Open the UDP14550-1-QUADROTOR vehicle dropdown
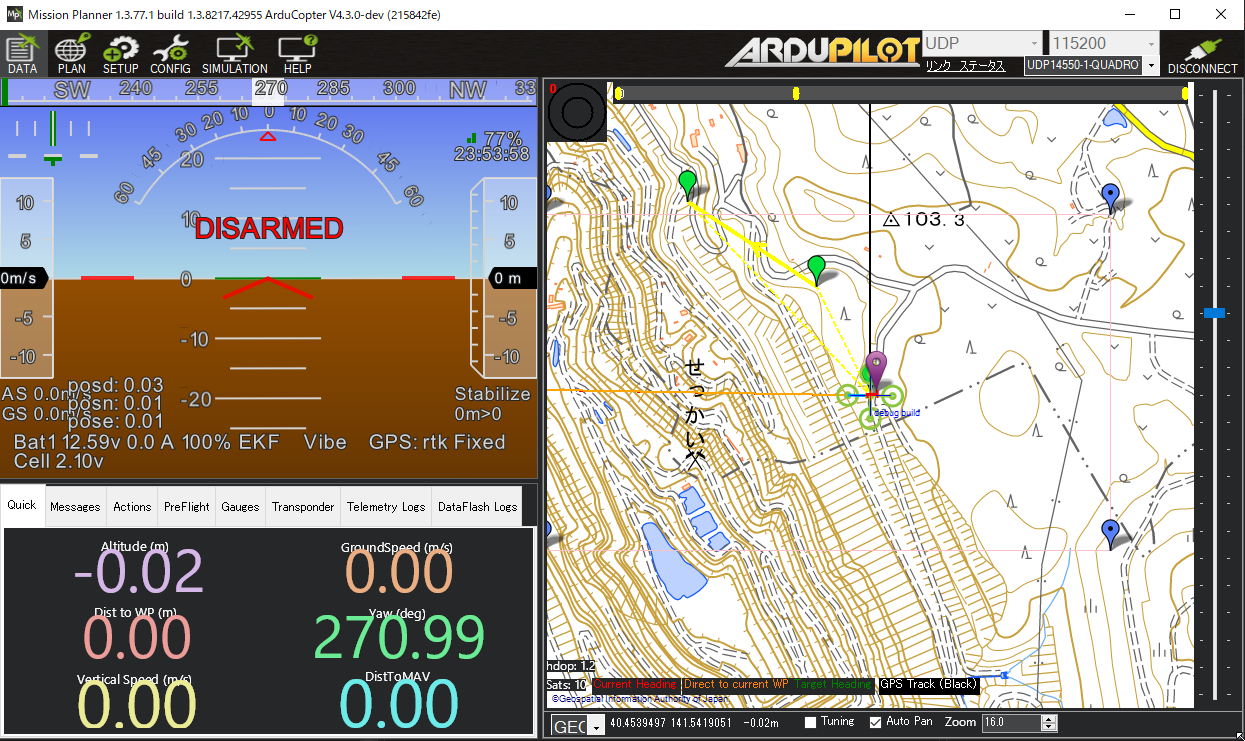Image resolution: width=1245 pixels, height=741 pixels. [1091, 65]
